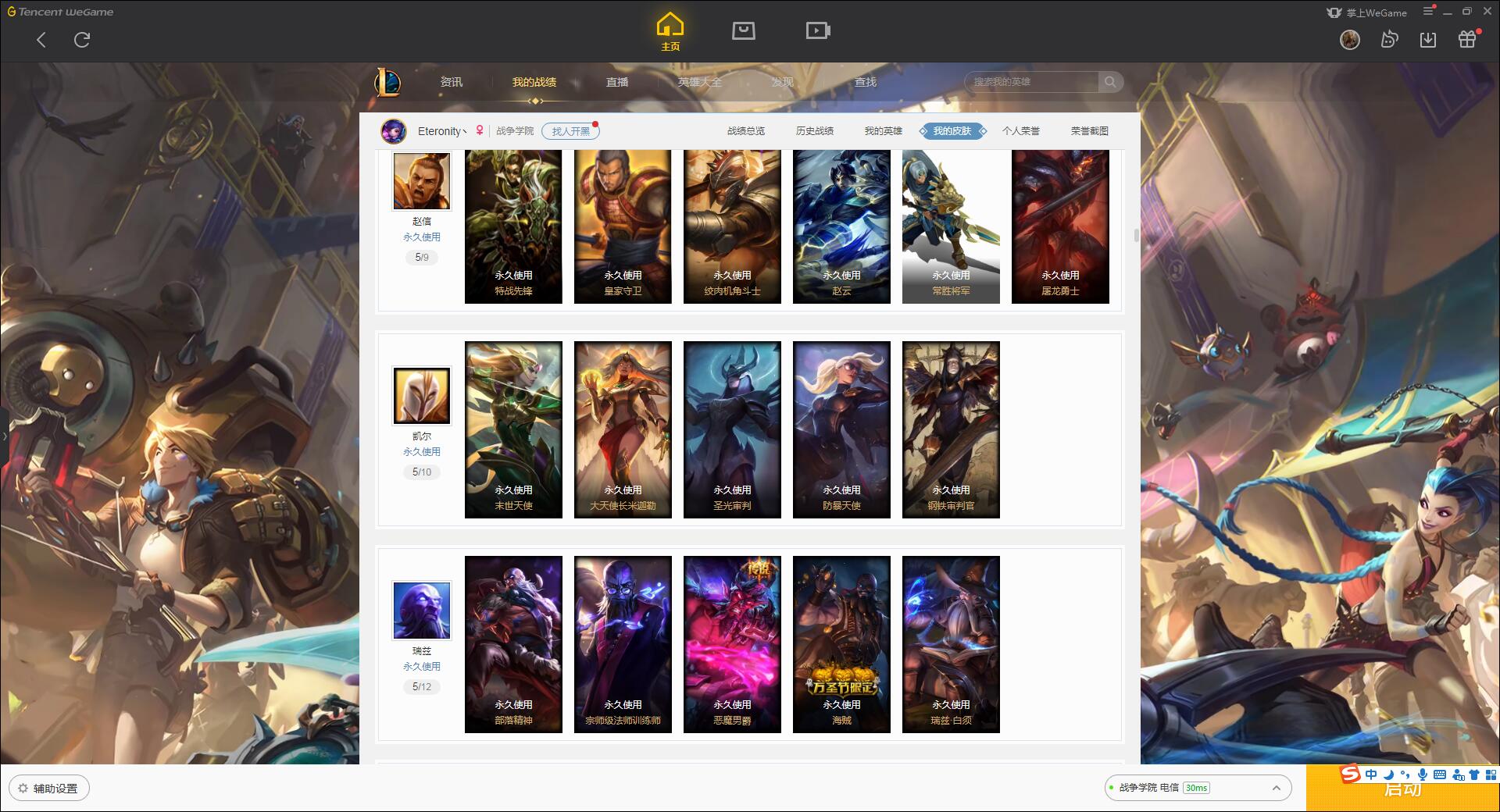Toggle the Sogou 中 Chinese/English mode
The image size is (1500, 812).
(1371, 775)
